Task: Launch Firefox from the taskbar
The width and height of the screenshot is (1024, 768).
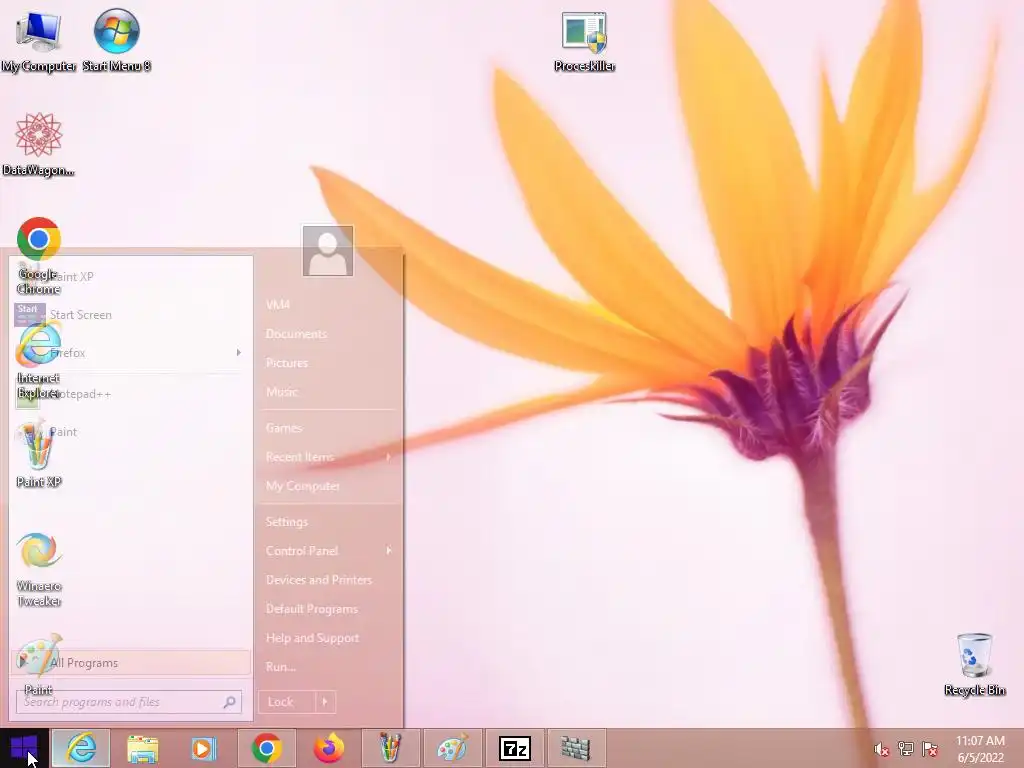Action: pyautogui.click(x=328, y=748)
